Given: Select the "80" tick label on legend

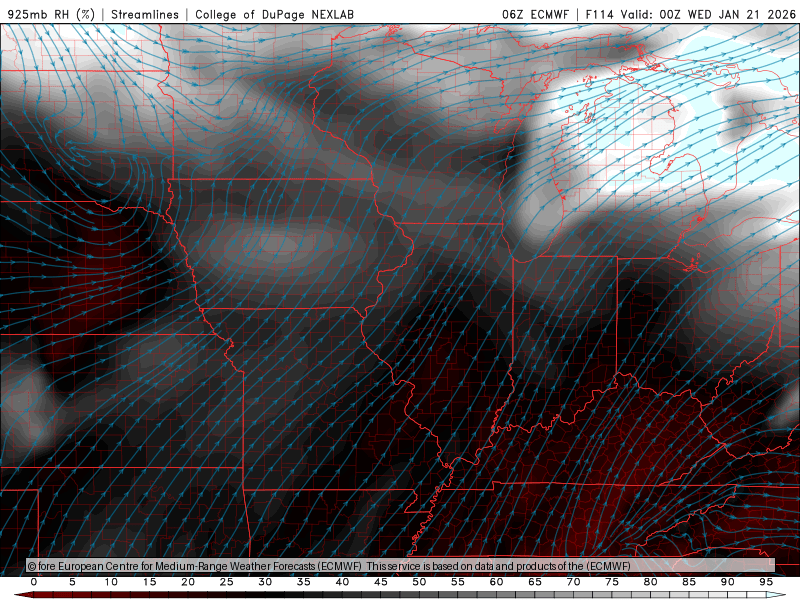Looking at the screenshot, I should 651,582.
